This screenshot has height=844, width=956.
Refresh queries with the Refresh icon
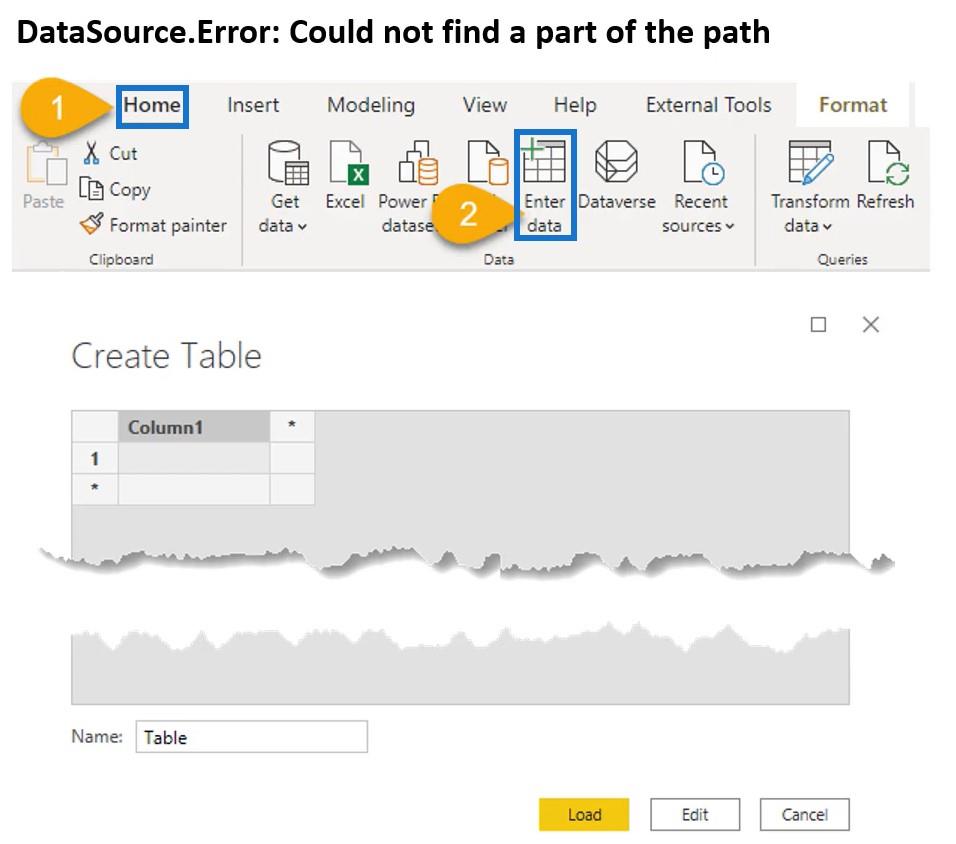coord(888,162)
